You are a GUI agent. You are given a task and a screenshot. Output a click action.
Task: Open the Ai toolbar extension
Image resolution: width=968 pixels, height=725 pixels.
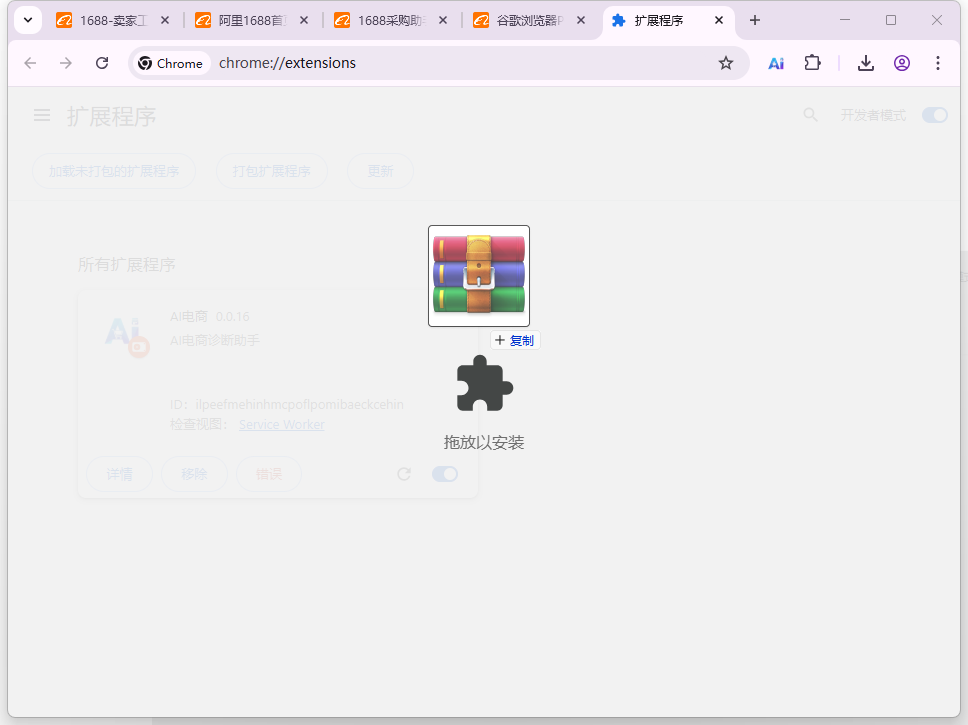(x=775, y=62)
